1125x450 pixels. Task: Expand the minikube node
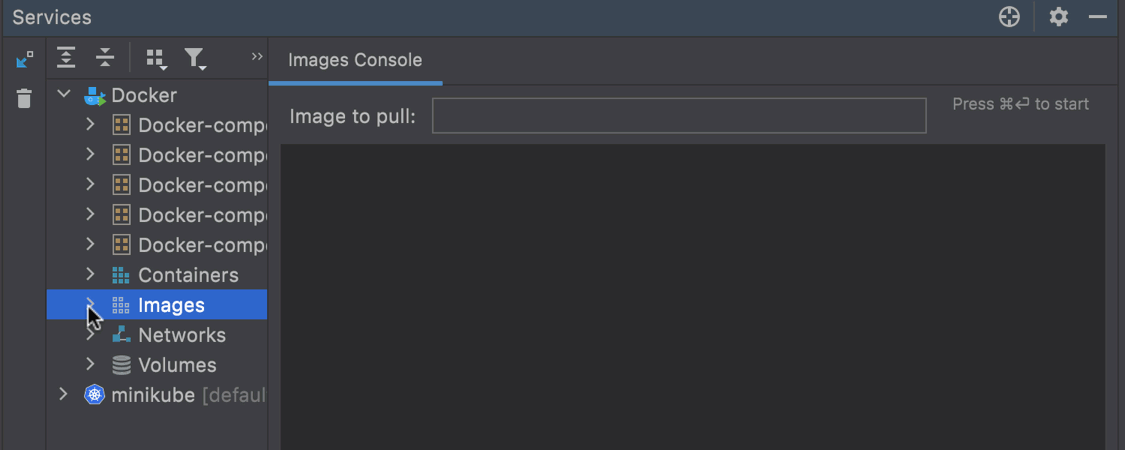[x=65, y=395]
